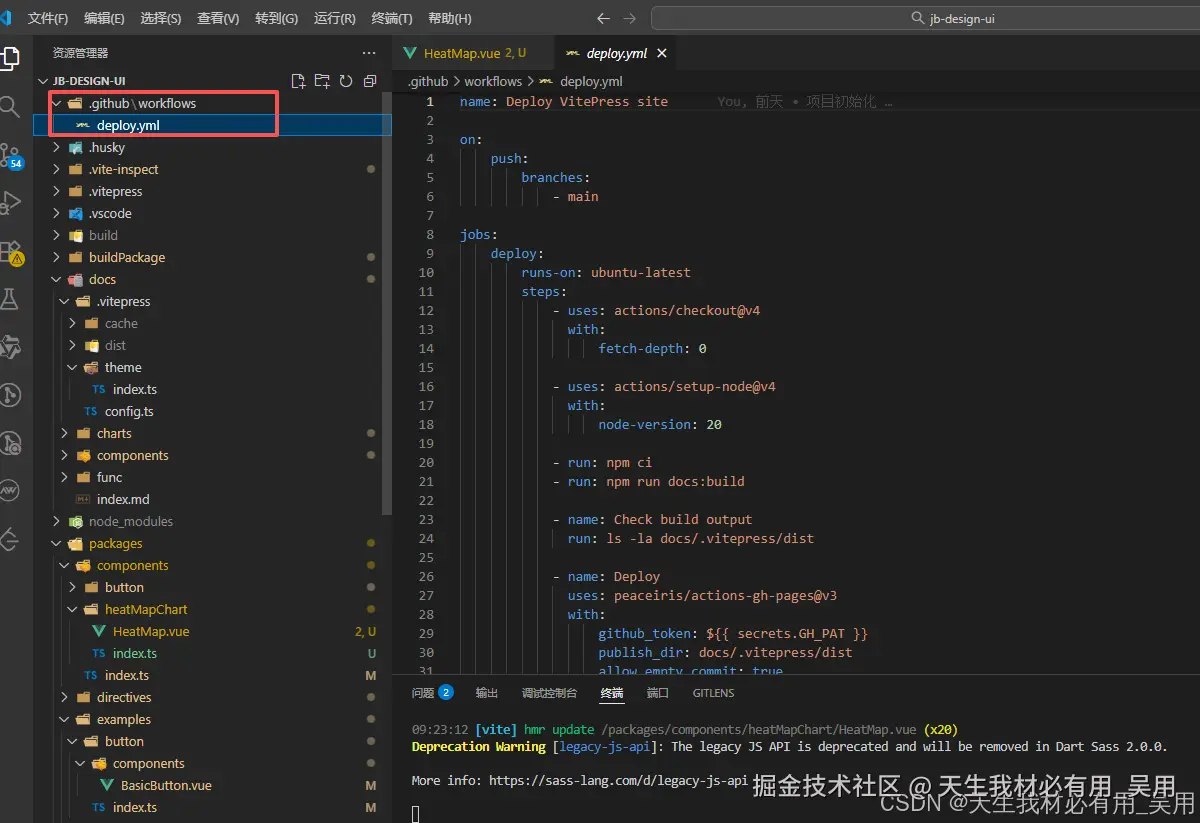Open config.ts in the explorer tree
Screen dimensions: 1200x823
point(129,411)
